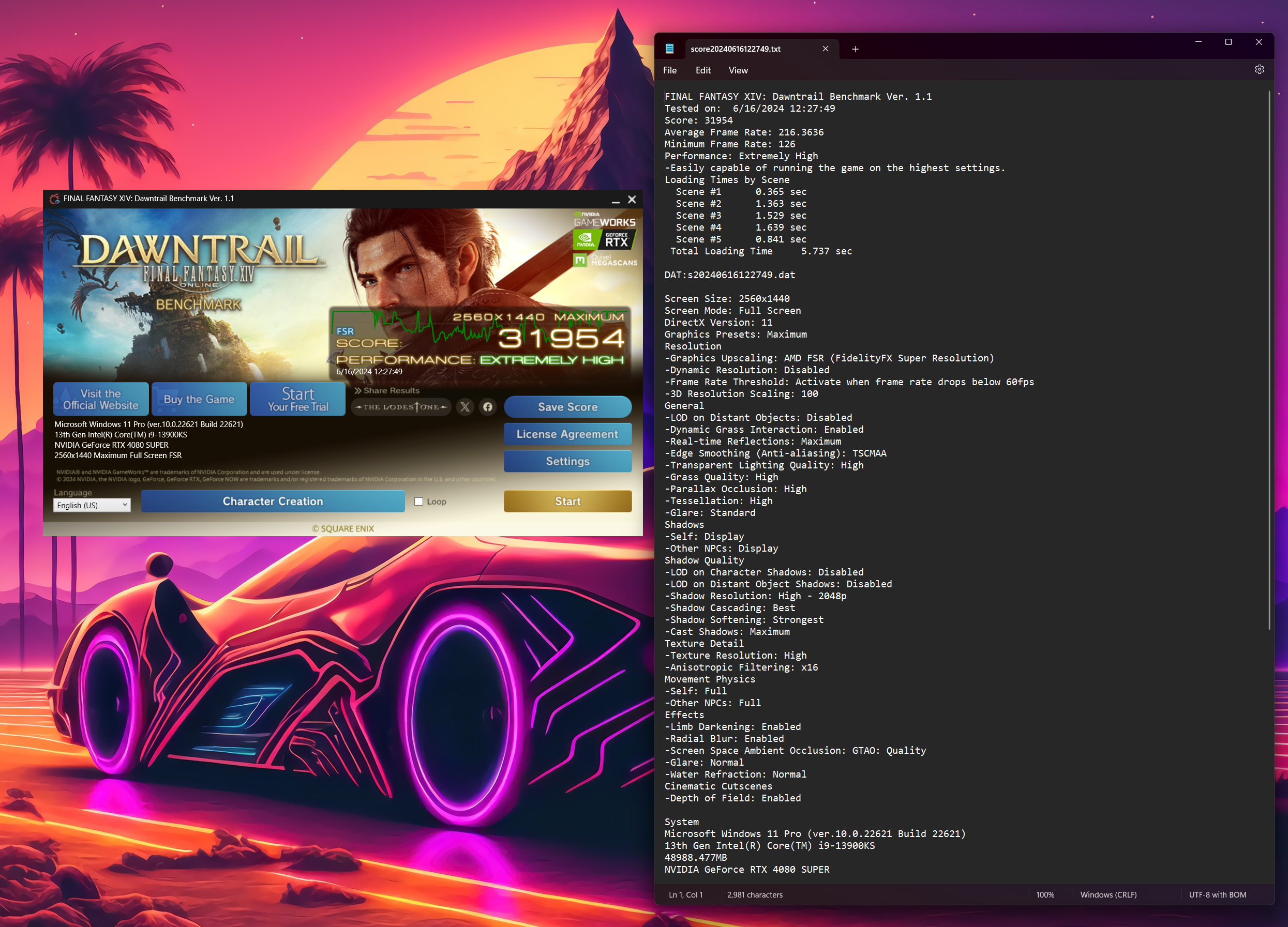Click 2,981 characters in status bar
1288x927 pixels.
point(755,894)
